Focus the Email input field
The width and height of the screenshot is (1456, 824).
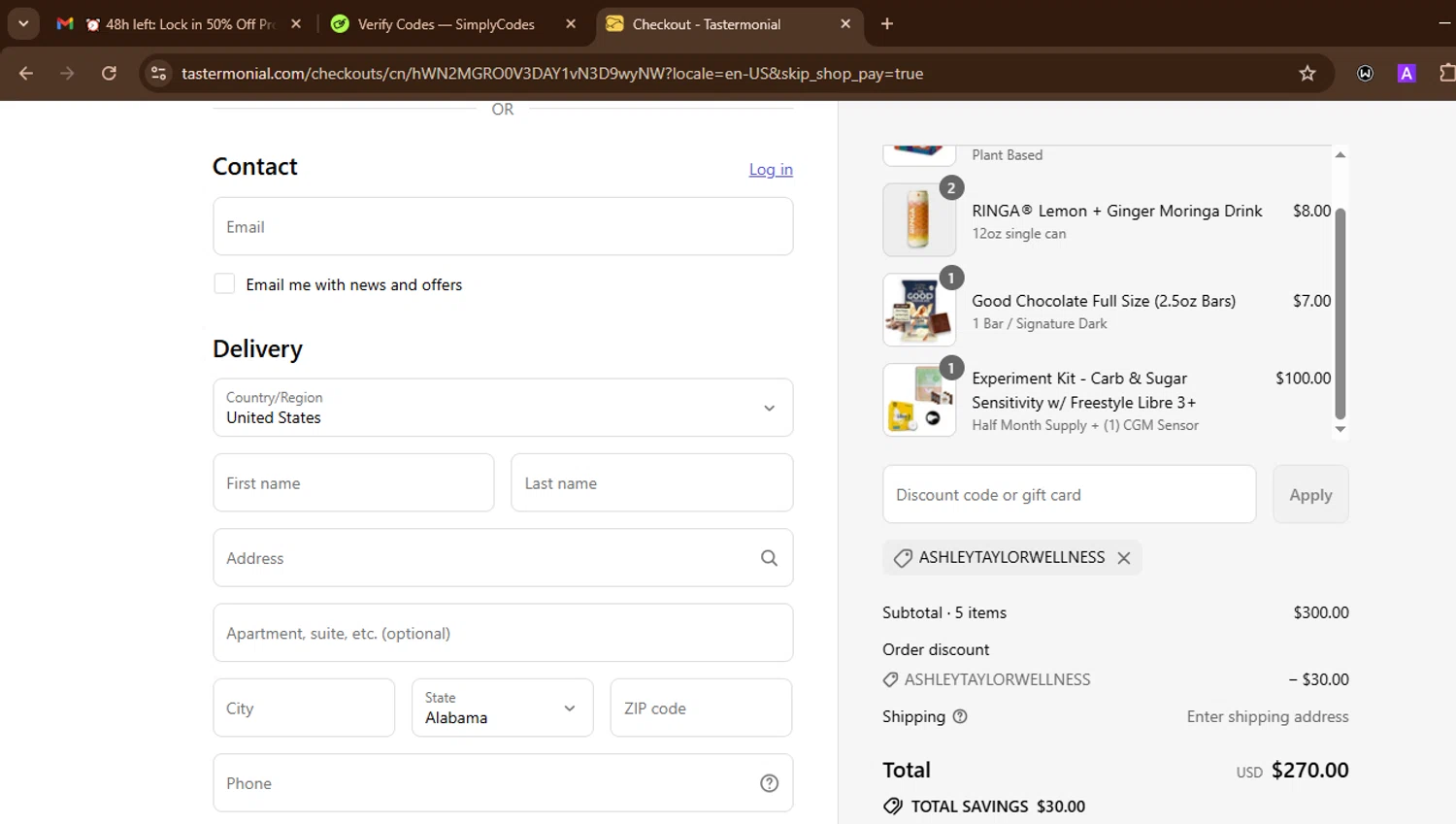click(x=503, y=227)
